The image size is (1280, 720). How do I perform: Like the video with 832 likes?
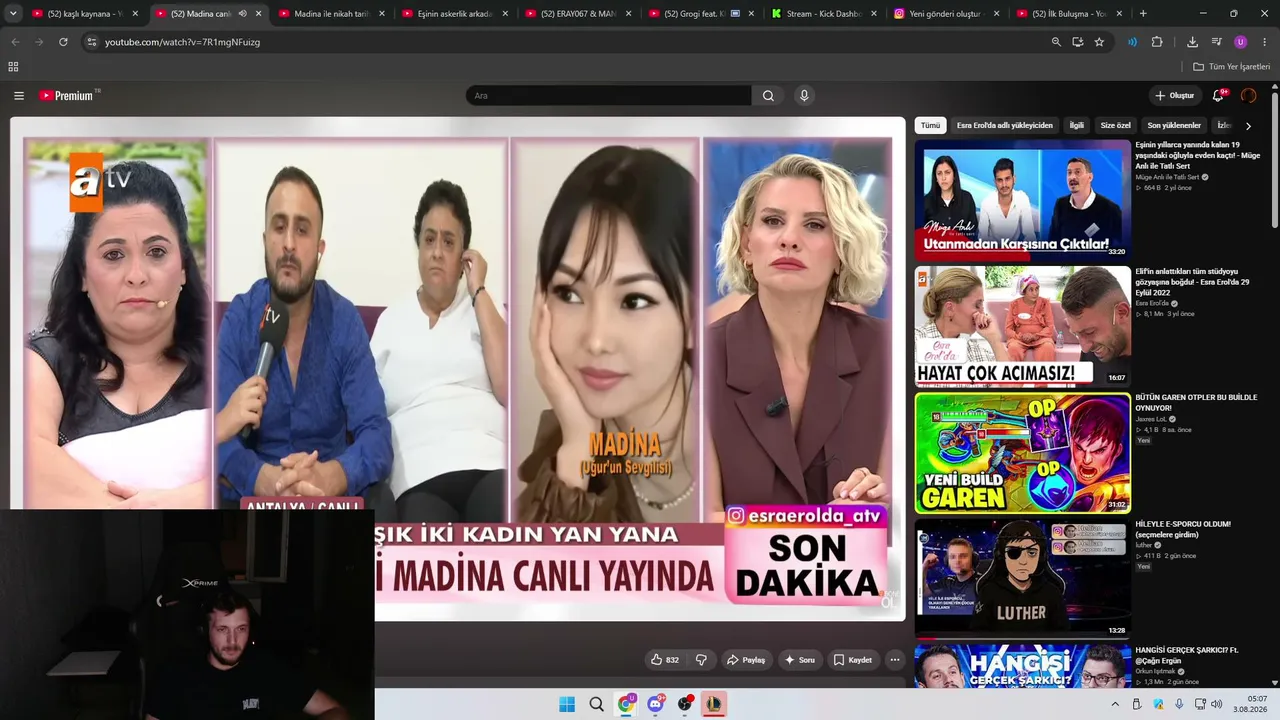(x=665, y=660)
